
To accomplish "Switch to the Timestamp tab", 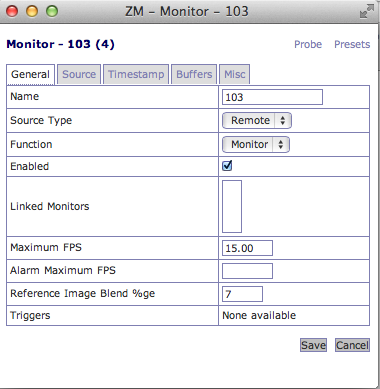I will click(136, 74).
